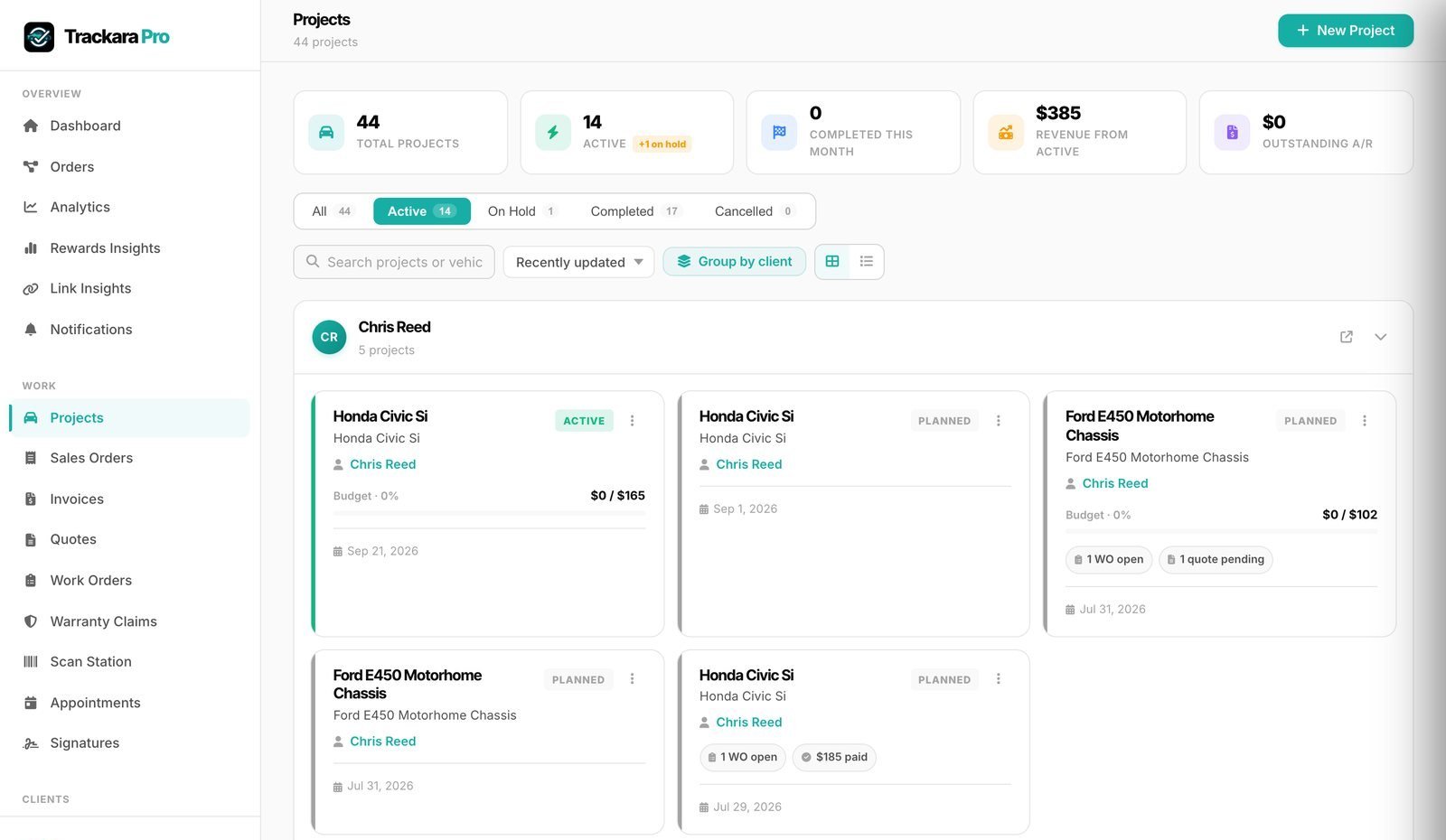Collapse the Chris Reed group
The height and width of the screenshot is (840, 1446).
[1381, 337]
